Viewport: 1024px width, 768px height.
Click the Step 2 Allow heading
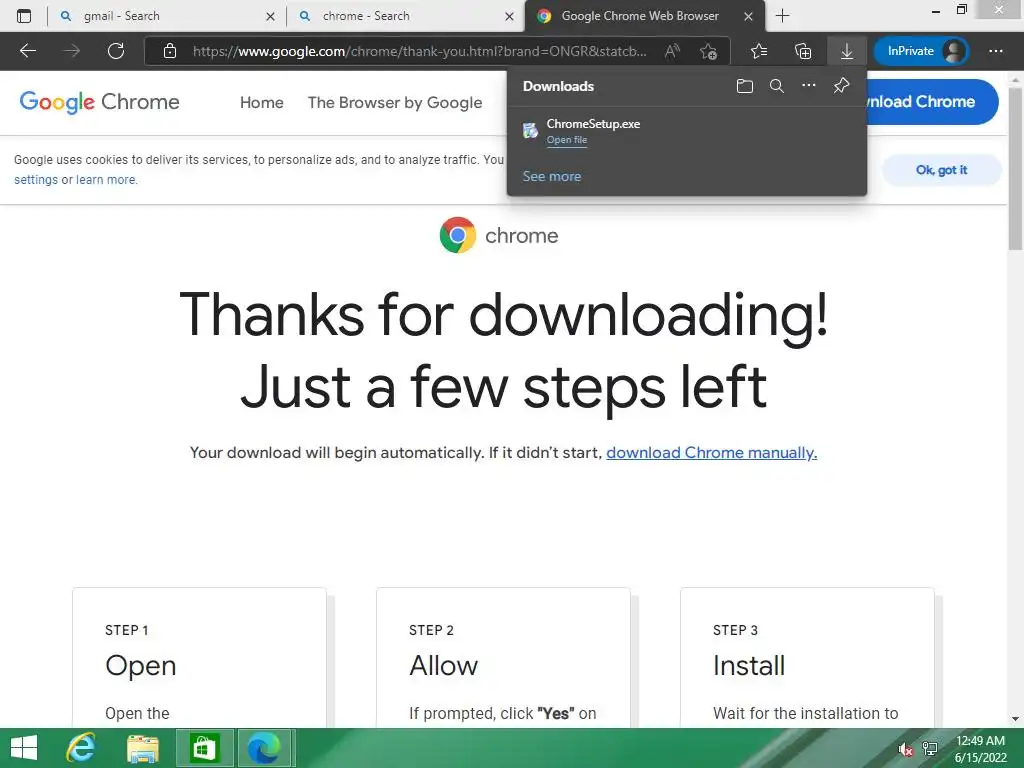pyautogui.click(x=443, y=665)
